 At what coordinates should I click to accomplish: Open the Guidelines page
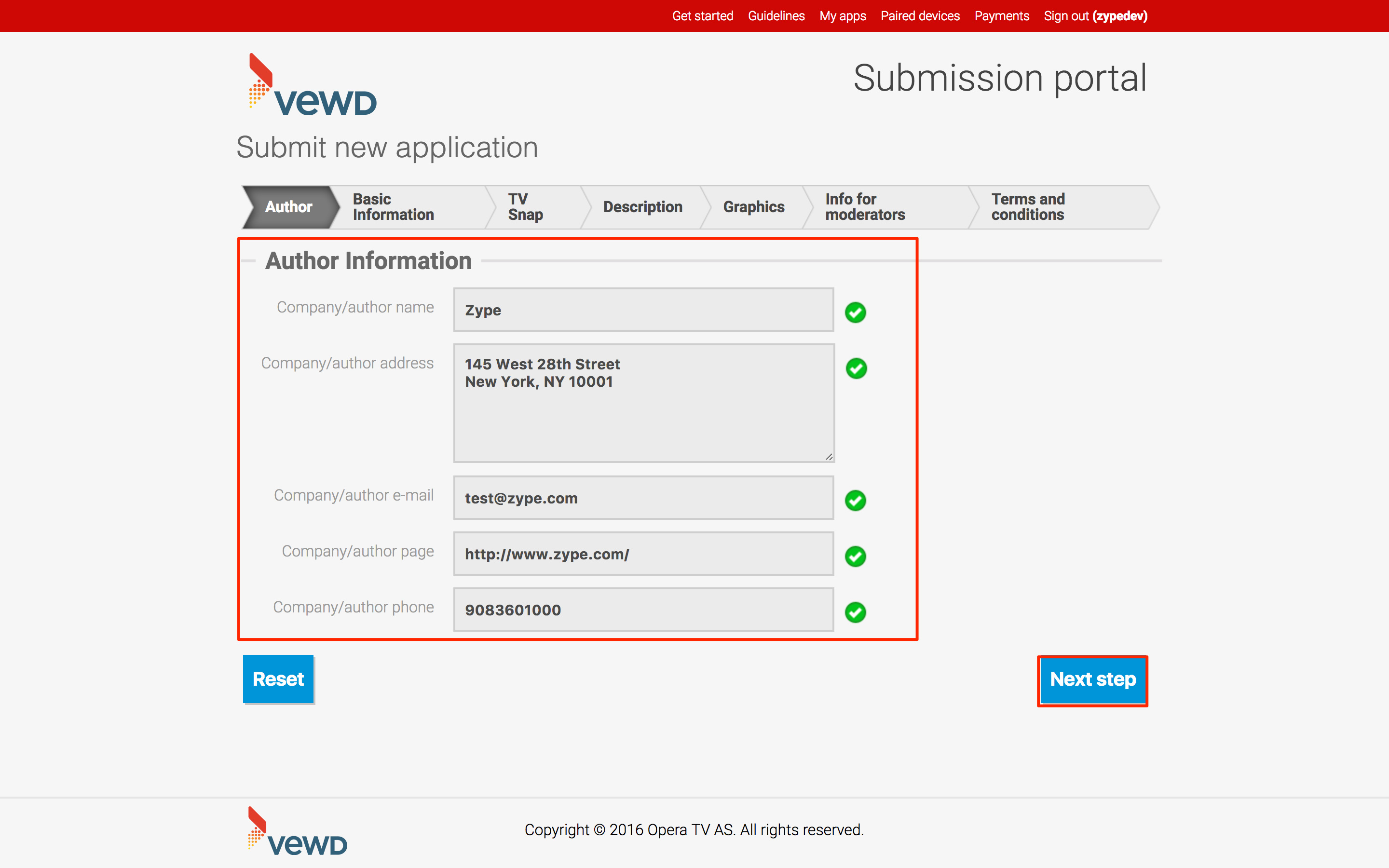[x=776, y=16]
